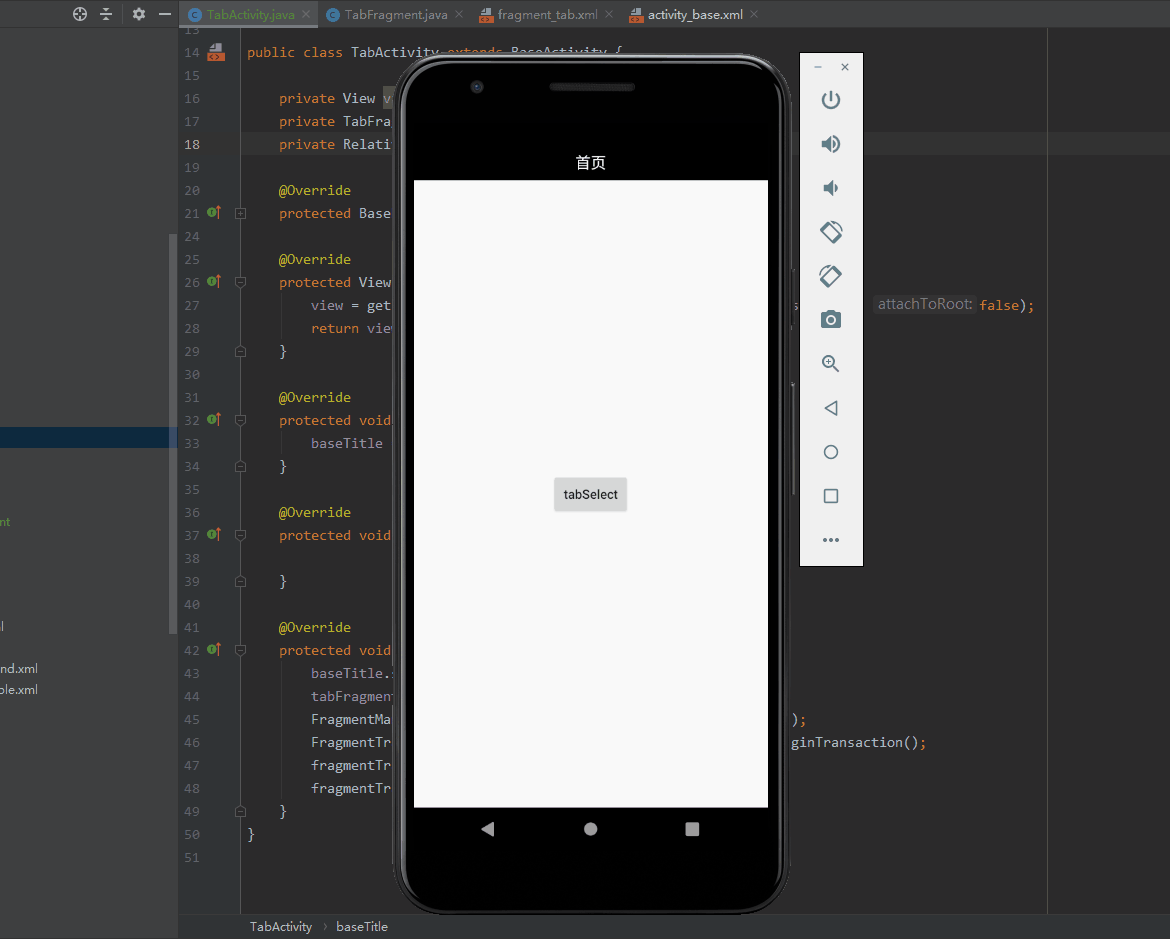Open project panel settings gear

[x=139, y=13]
